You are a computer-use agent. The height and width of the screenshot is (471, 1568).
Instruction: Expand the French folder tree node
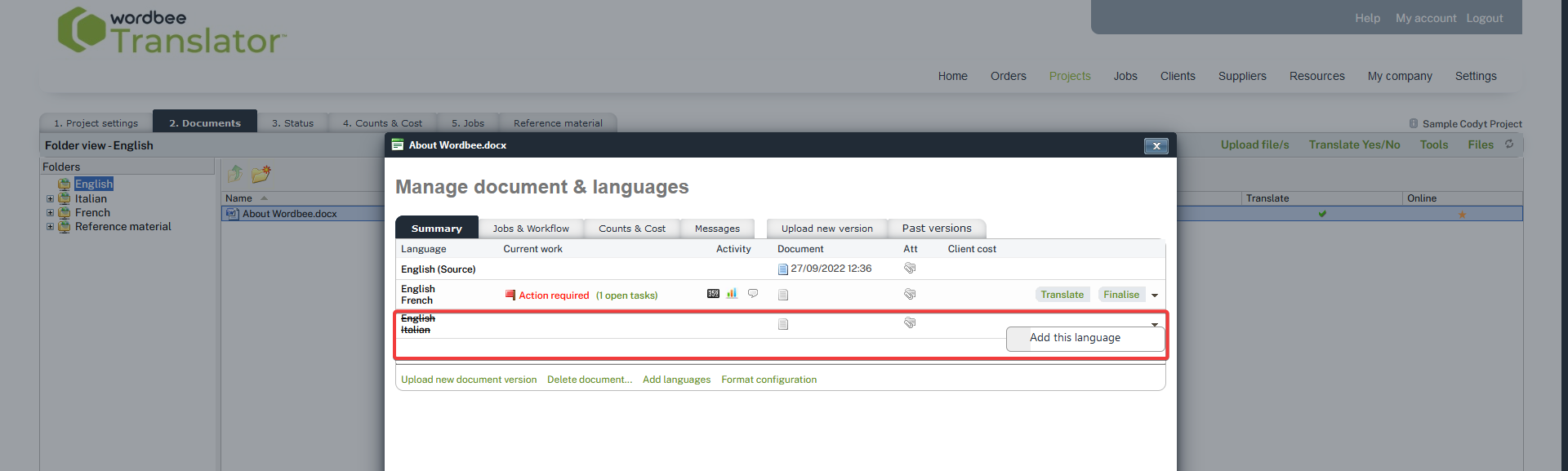point(50,213)
